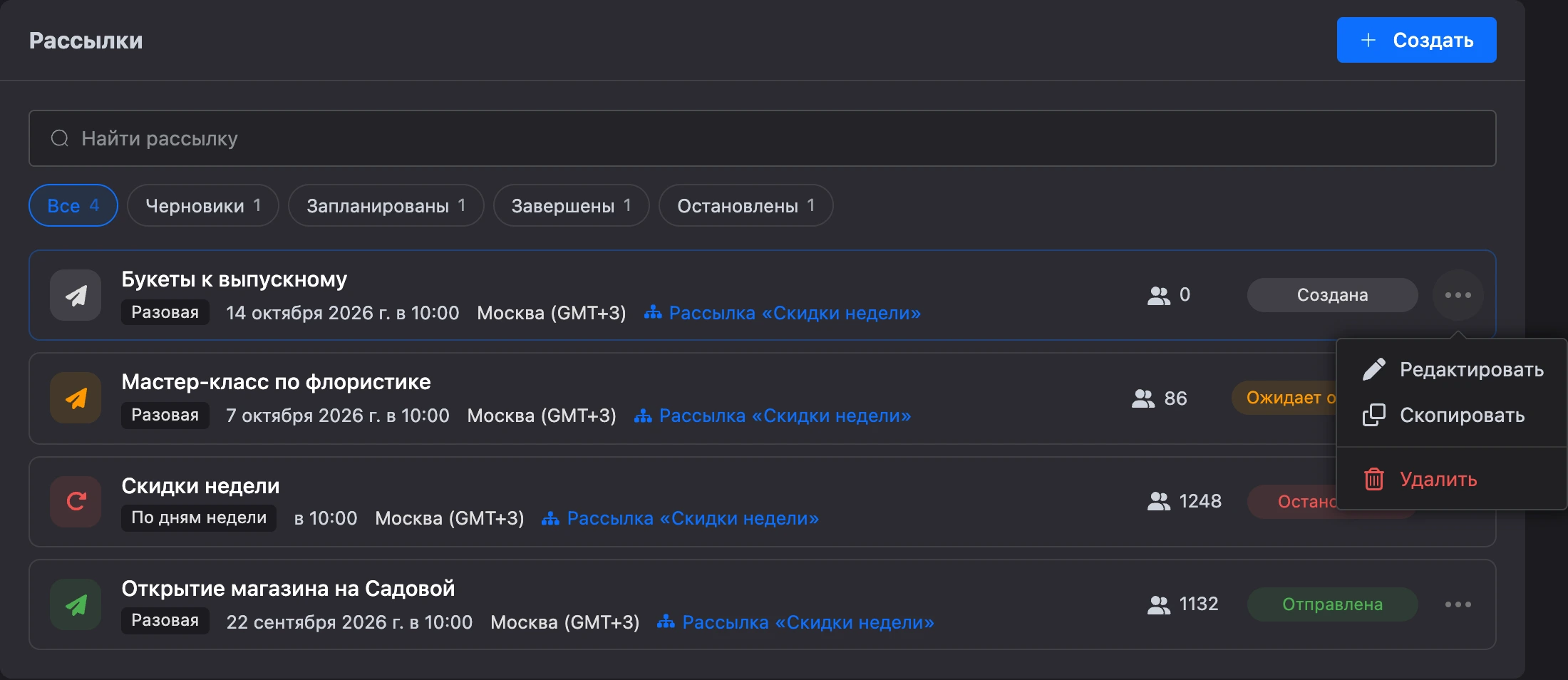The image size is (1568, 680).
Task: Click the recipients icon showing 1248
Action: pos(1159,502)
